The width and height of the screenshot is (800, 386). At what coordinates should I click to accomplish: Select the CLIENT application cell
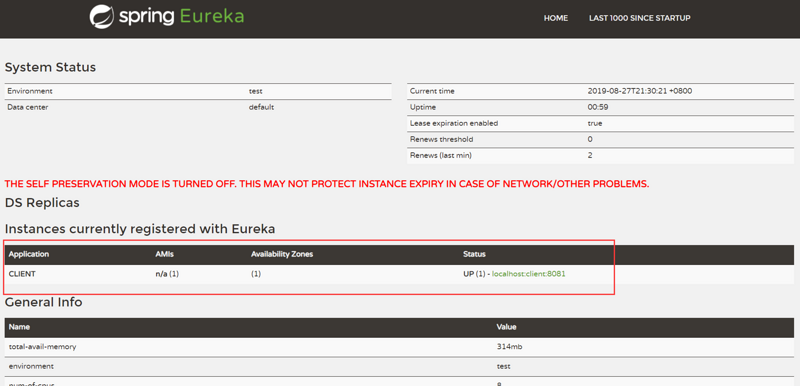click(x=22, y=274)
